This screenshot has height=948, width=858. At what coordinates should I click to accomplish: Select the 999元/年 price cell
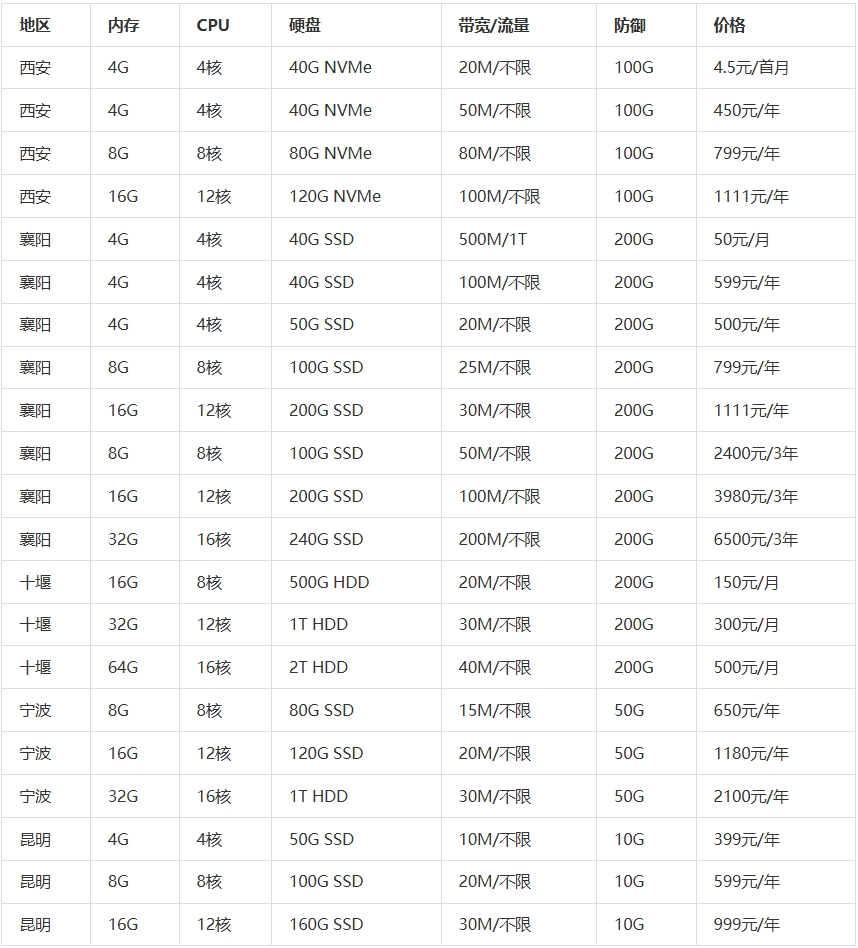click(746, 925)
